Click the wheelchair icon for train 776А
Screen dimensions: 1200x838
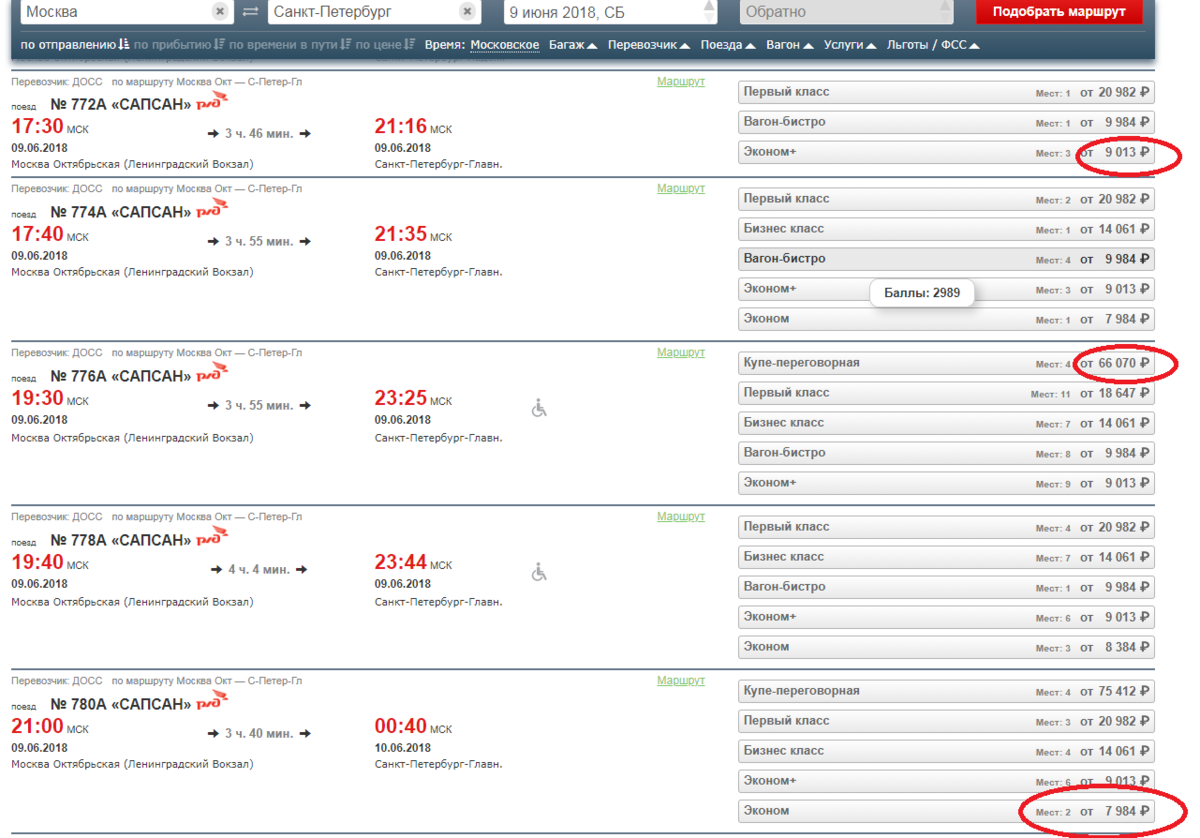point(539,408)
